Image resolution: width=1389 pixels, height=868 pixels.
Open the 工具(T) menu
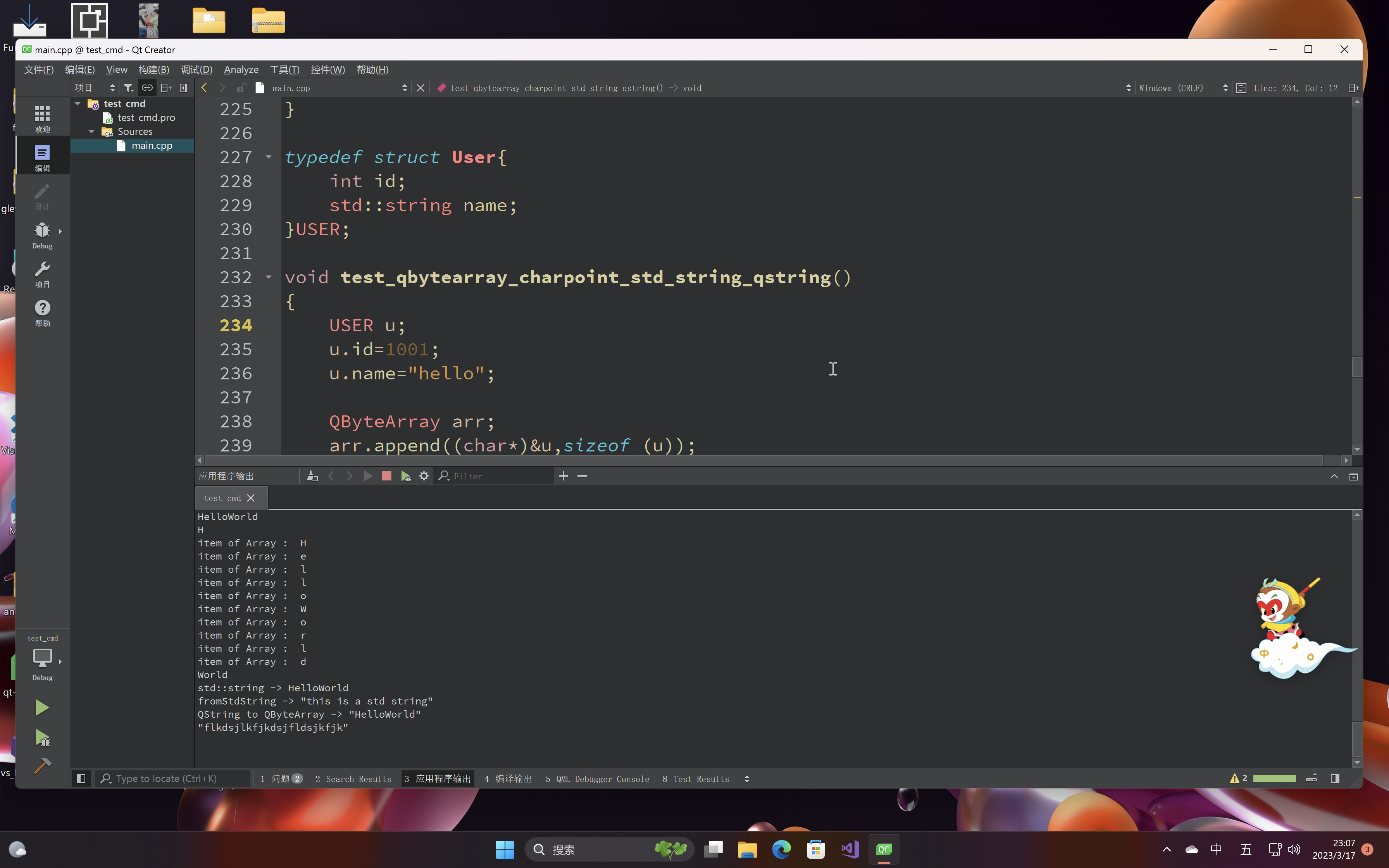(x=285, y=69)
